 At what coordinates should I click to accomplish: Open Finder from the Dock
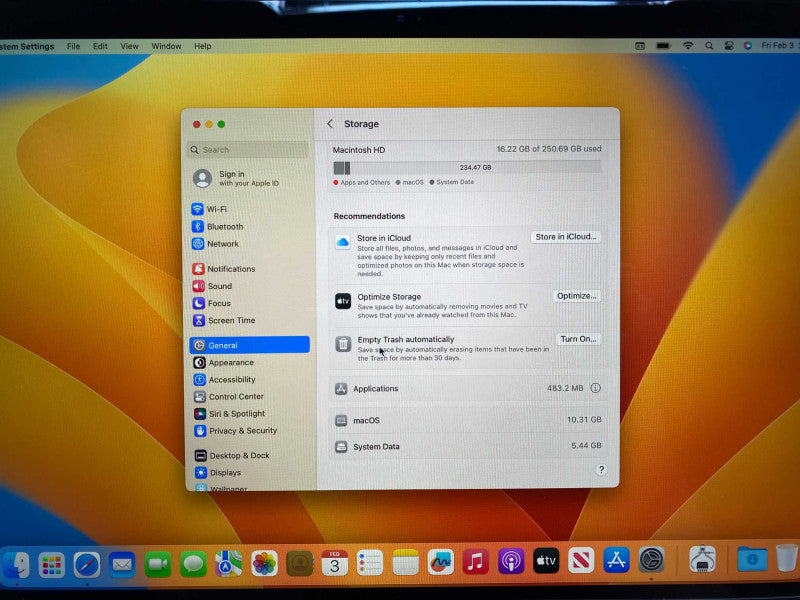tap(16, 564)
